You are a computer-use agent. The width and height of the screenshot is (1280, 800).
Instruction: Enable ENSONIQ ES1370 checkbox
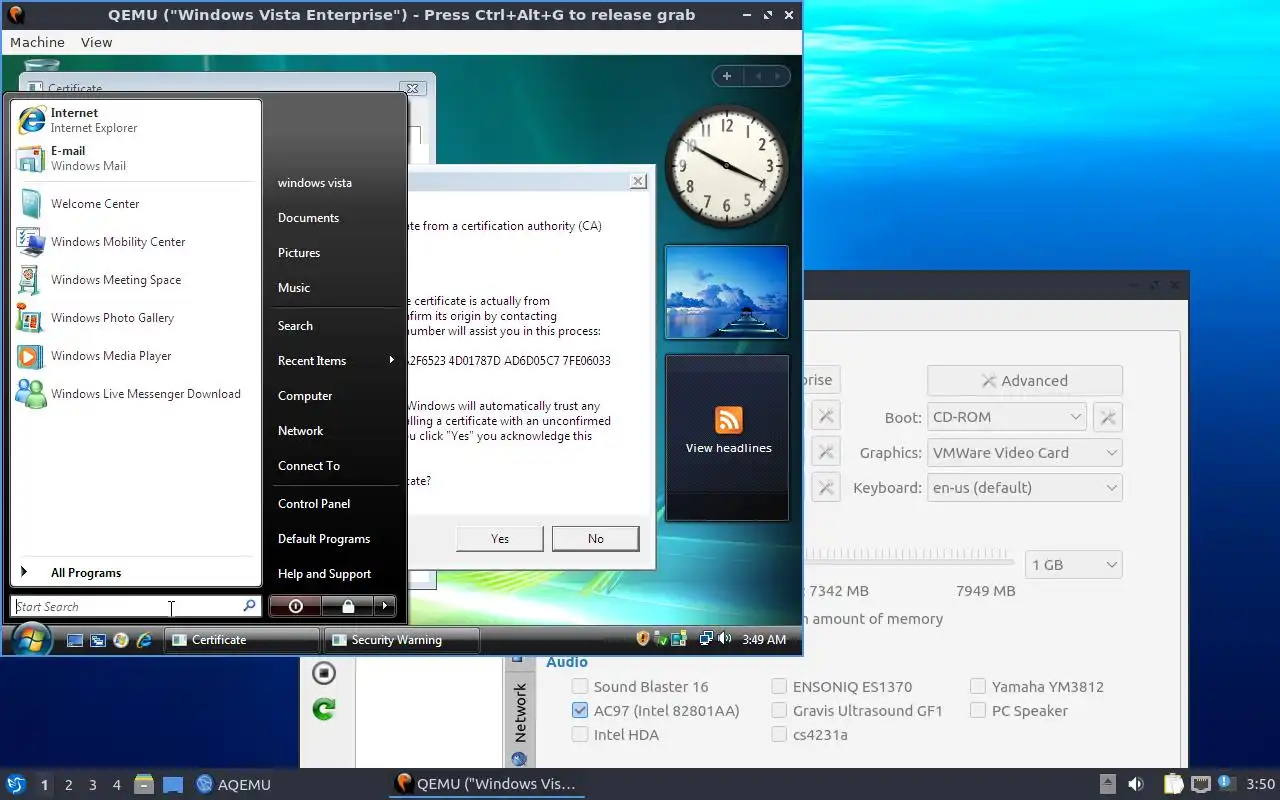click(x=779, y=687)
